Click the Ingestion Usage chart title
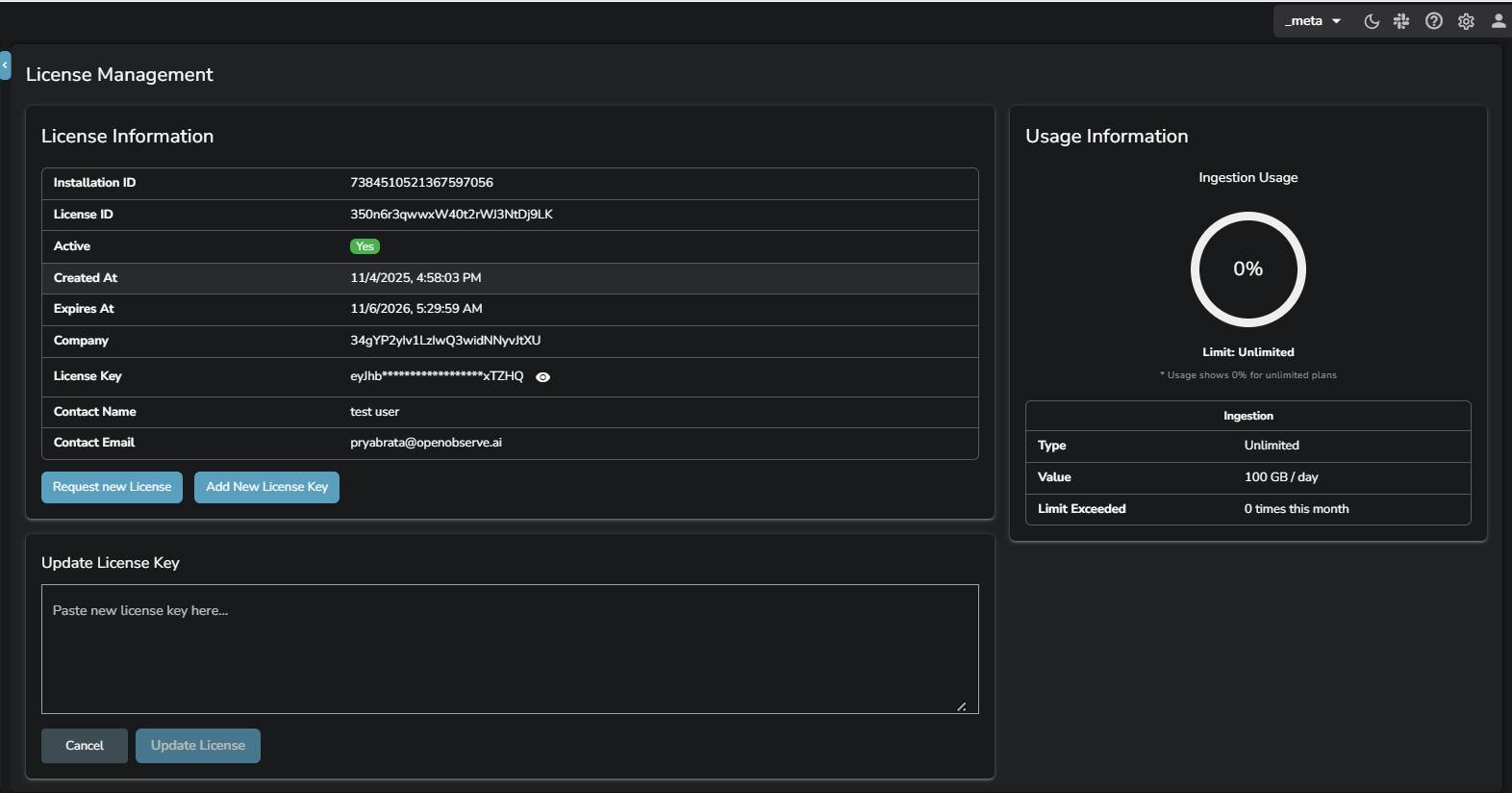Viewport: 1512px width, 793px height. (1248, 178)
